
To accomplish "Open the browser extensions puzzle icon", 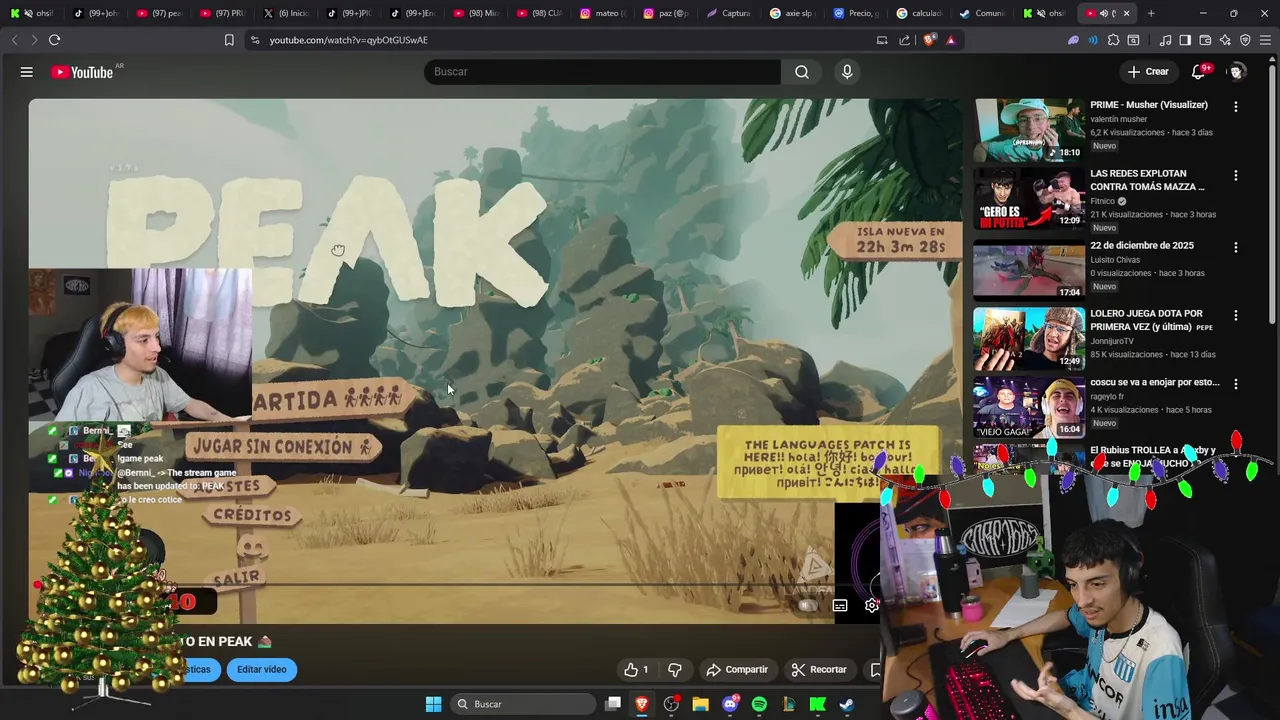I will pyautogui.click(x=1113, y=40).
